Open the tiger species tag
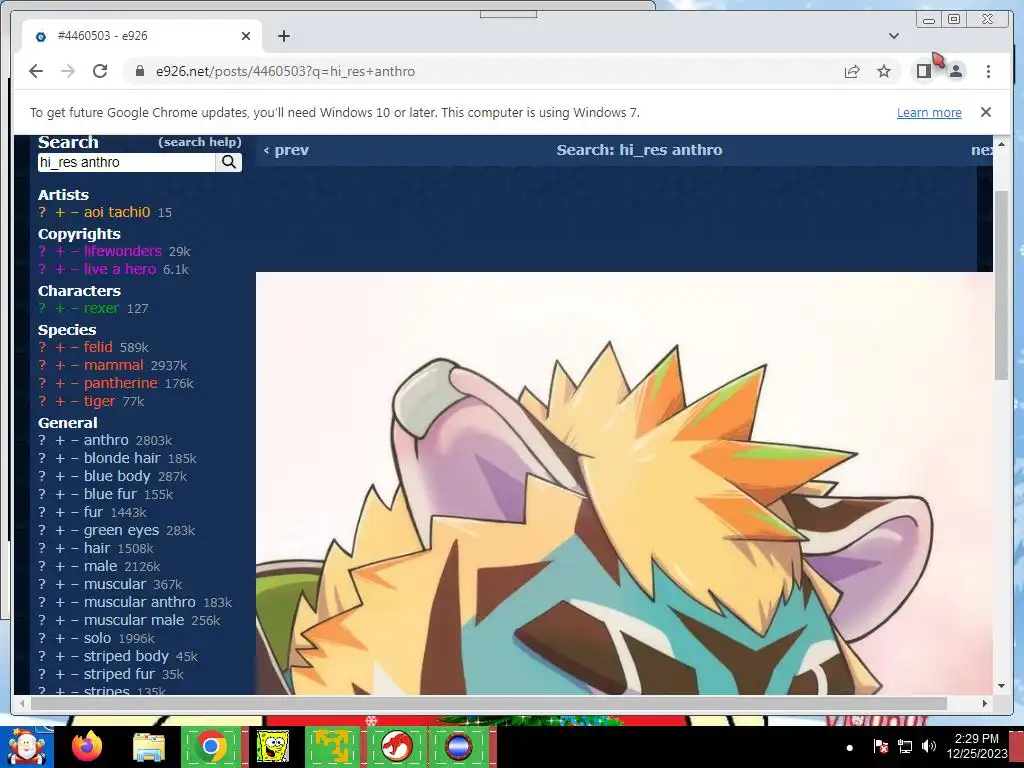This screenshot has height=768, width=1024. tap(99, 401)
